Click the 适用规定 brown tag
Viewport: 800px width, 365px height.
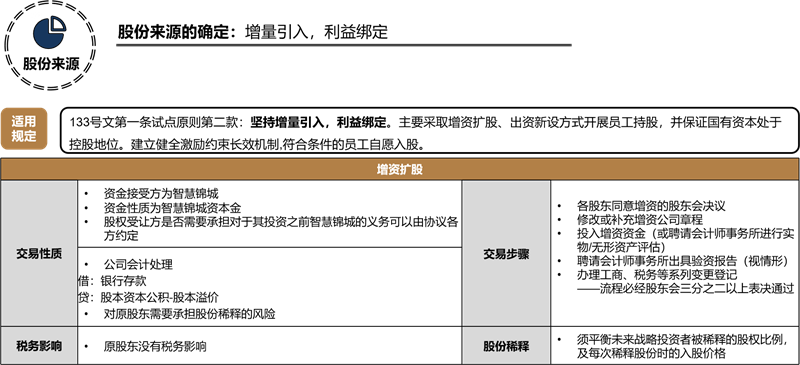tap(24, 129)
